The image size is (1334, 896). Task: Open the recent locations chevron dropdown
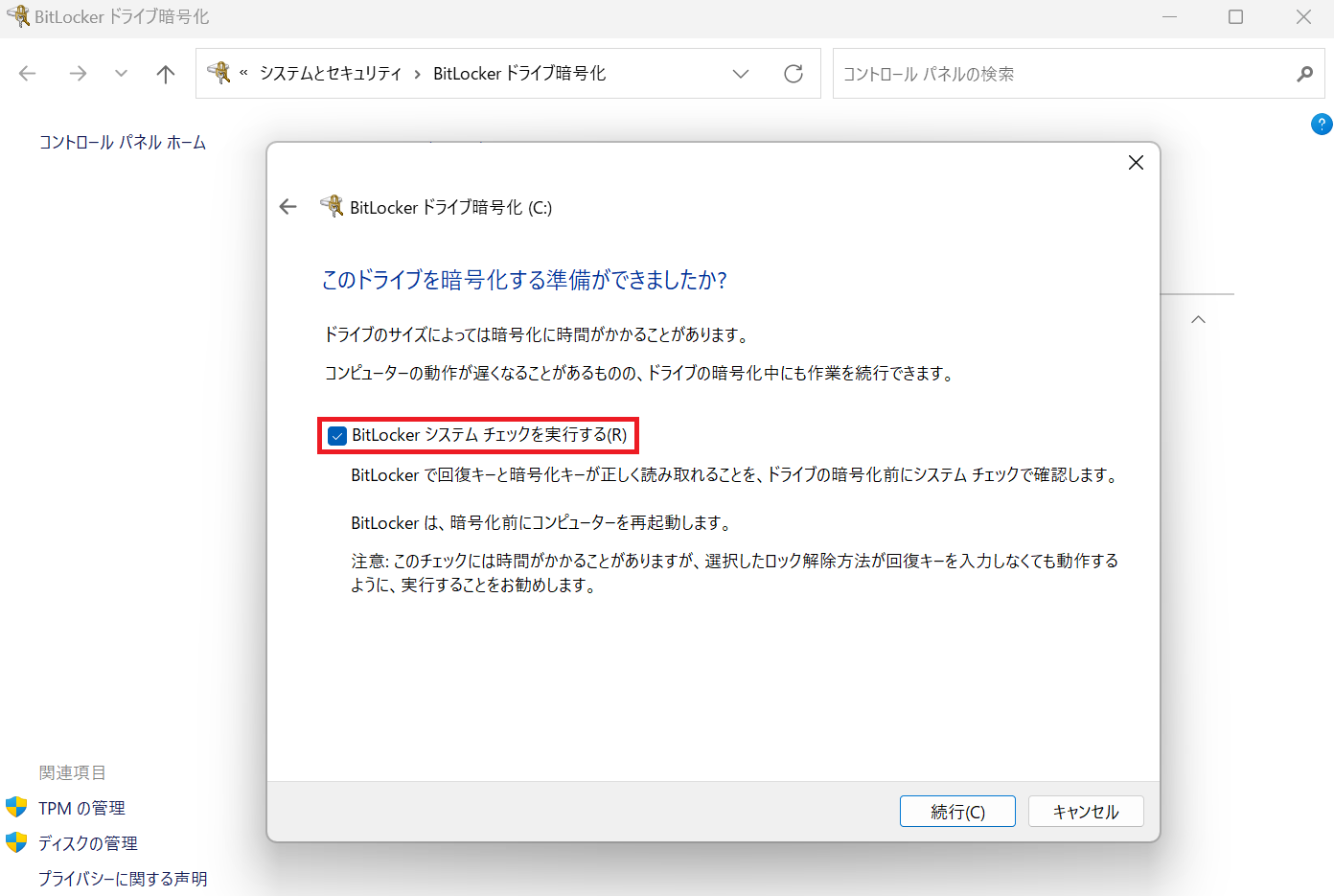click(121, 74)
